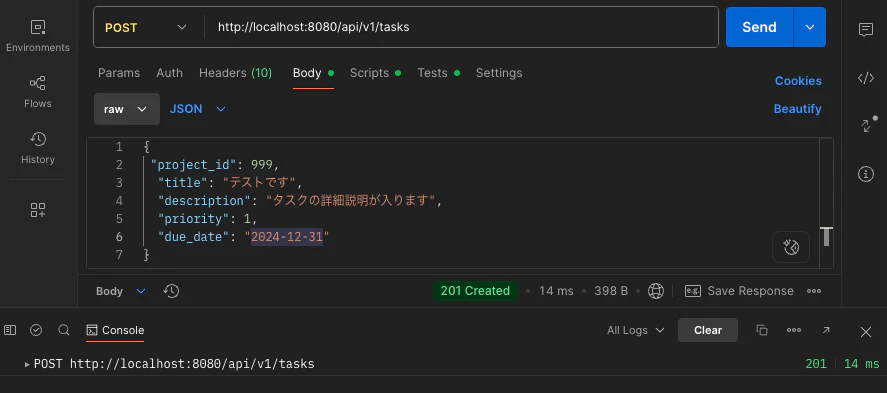This screenshot has height=393, width=887.
Task: Click the find magnifier icon in footer
Action: click(64, 330)
